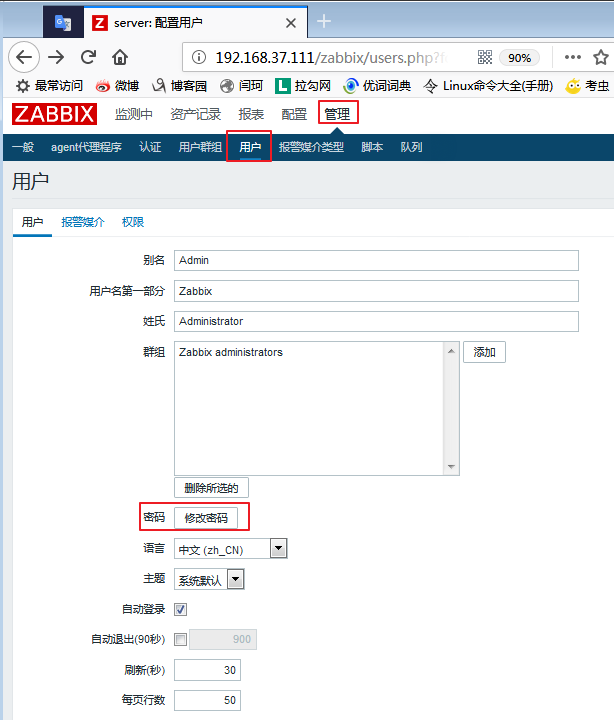Open the 拉勾网 bookmark
The width and height of the screenshot is (614, 720).
point(303,86)
